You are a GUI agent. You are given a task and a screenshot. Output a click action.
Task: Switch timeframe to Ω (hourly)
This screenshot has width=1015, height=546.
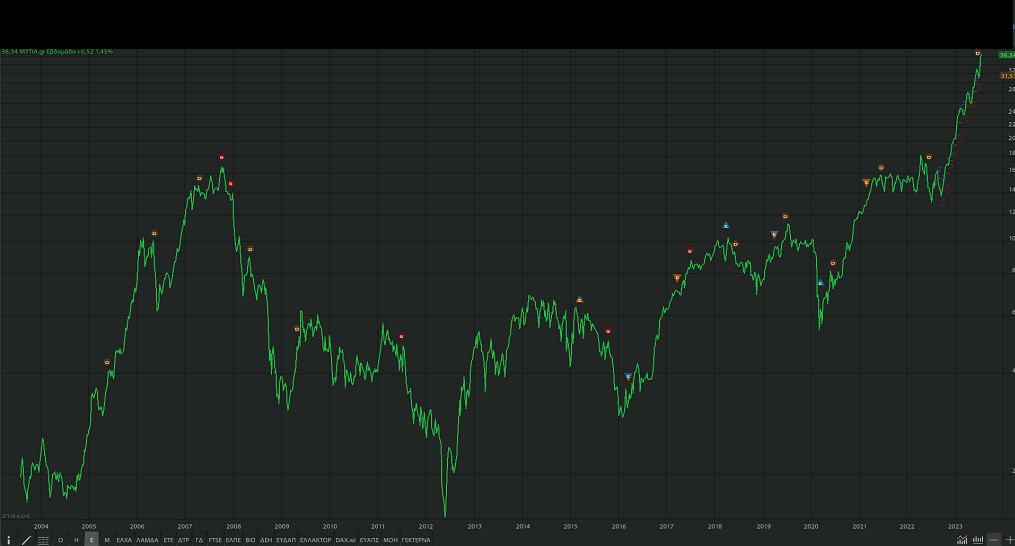60,540
